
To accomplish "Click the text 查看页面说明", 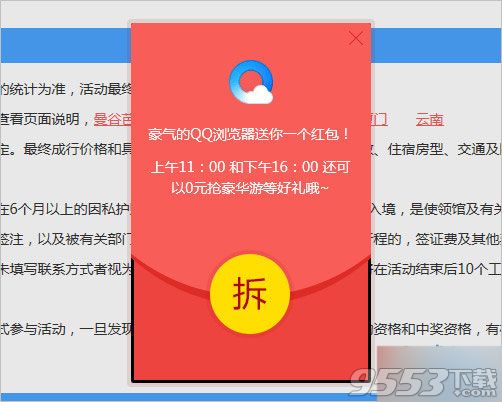I will coord(39,119).
